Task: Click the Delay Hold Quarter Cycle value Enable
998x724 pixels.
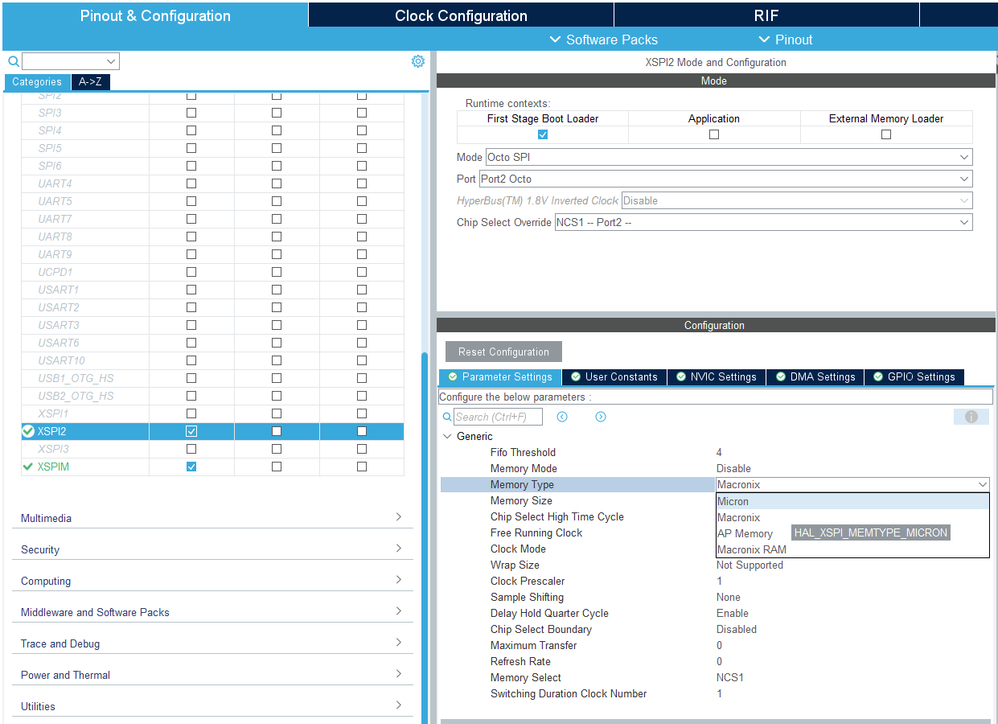Action: click(x=732, y=613)
